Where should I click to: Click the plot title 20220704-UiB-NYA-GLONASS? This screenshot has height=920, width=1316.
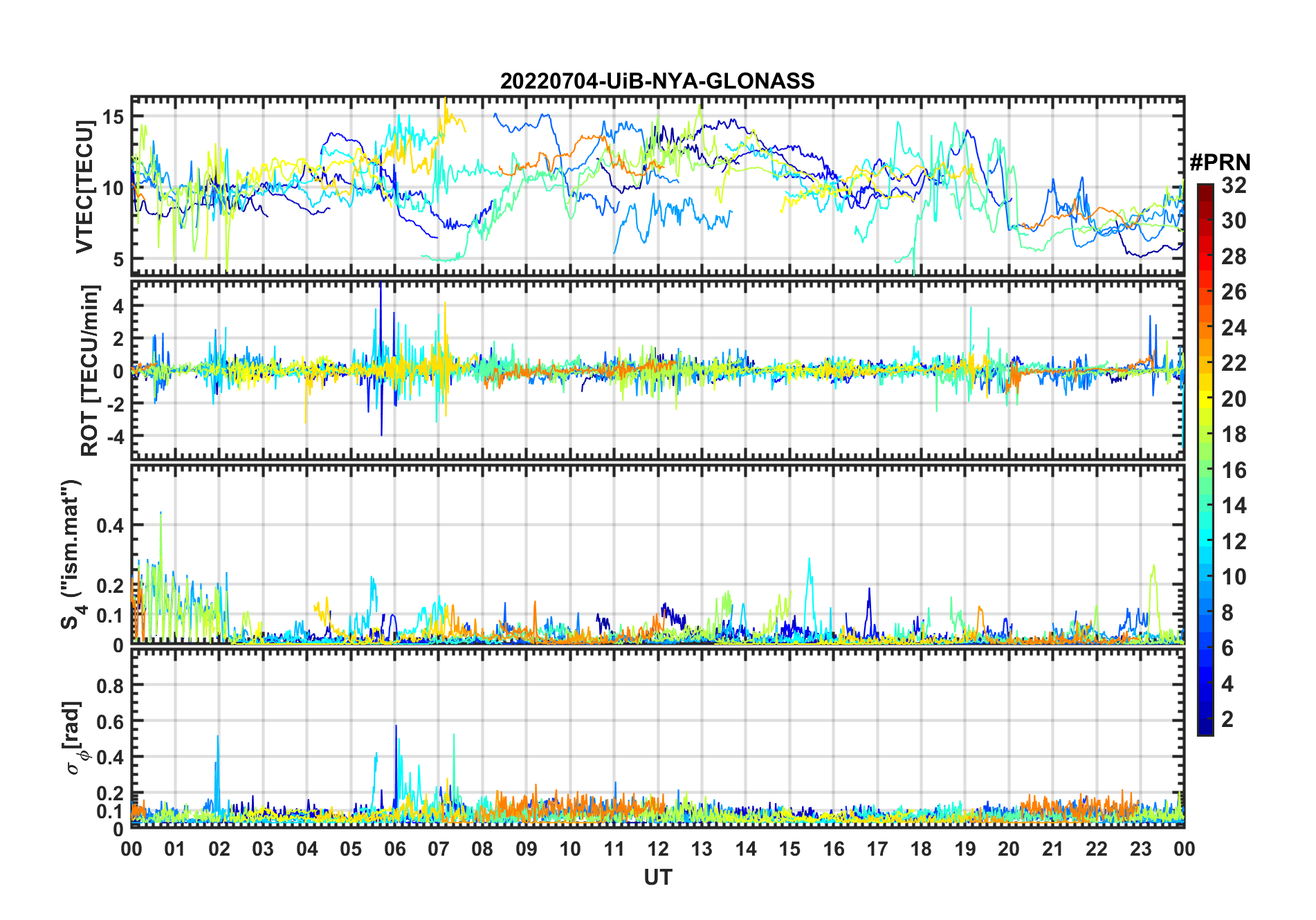(x=657, y=82)
